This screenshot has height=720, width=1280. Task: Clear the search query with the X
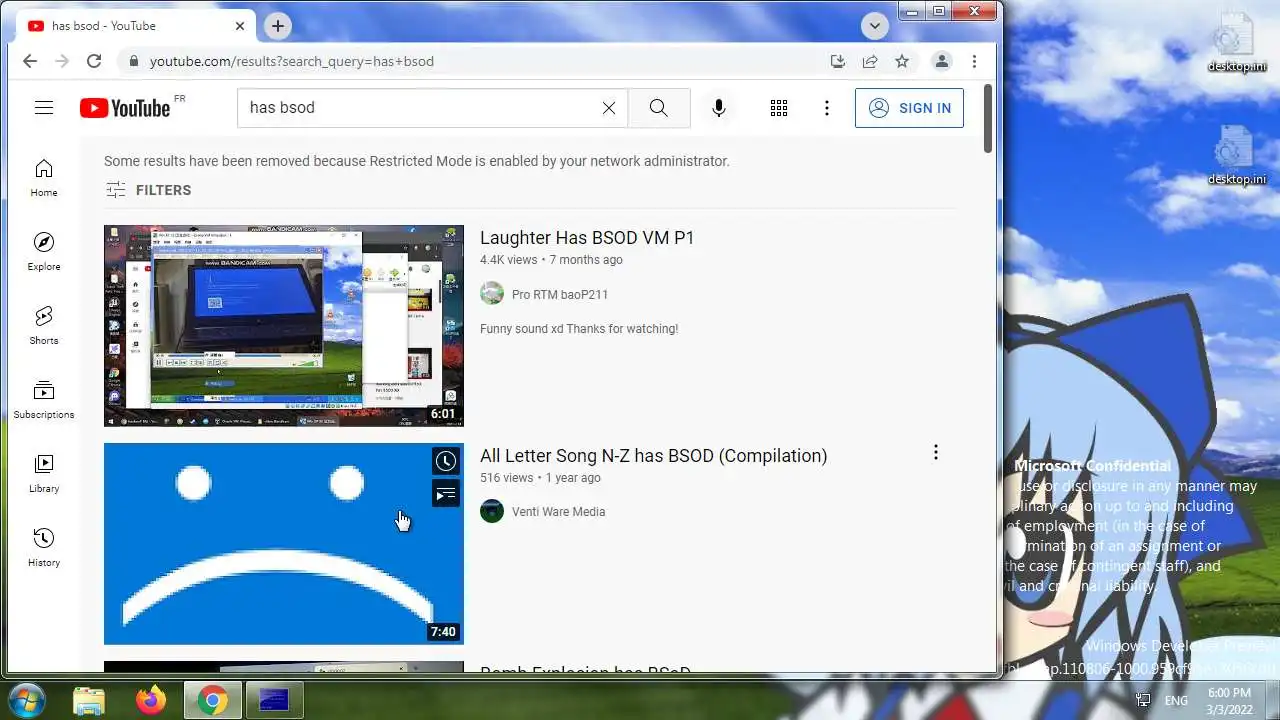pyautogui.click(x=608, y=108)
